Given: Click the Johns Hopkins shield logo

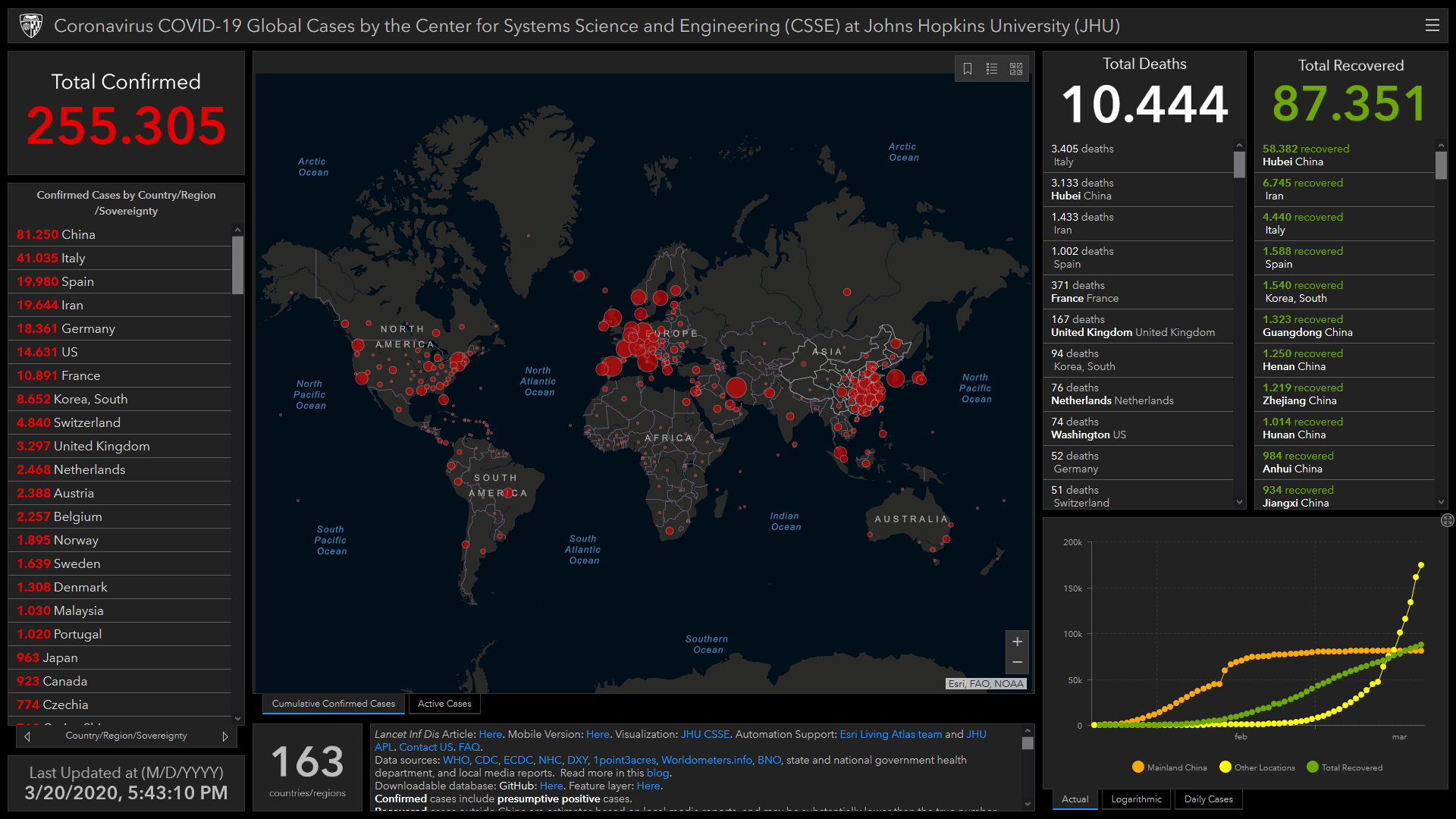Looking at the screenshot, I should coord(31,26).
